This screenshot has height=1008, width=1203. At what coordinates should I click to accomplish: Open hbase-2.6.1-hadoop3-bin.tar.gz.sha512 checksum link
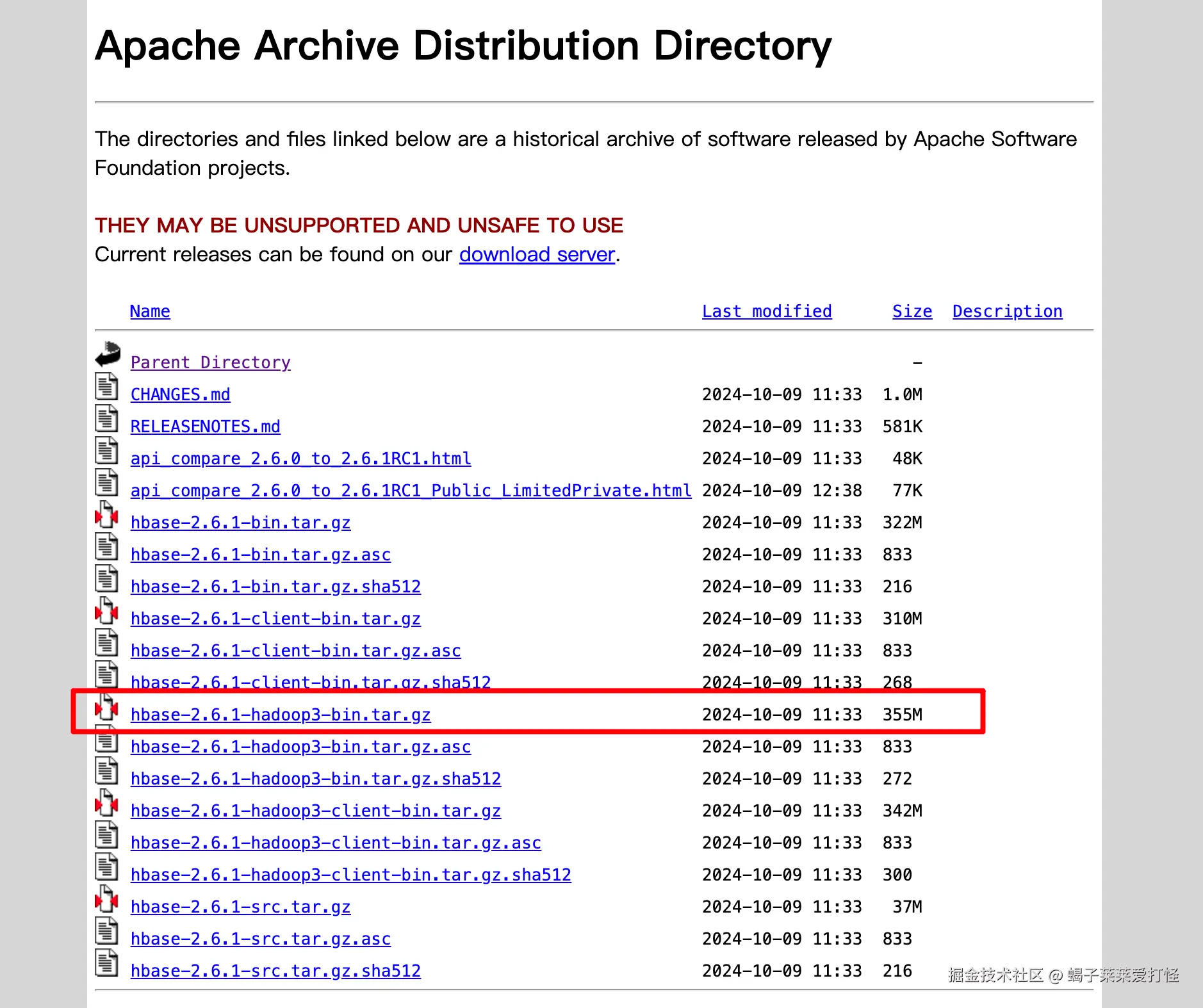(x=316, y=779)
